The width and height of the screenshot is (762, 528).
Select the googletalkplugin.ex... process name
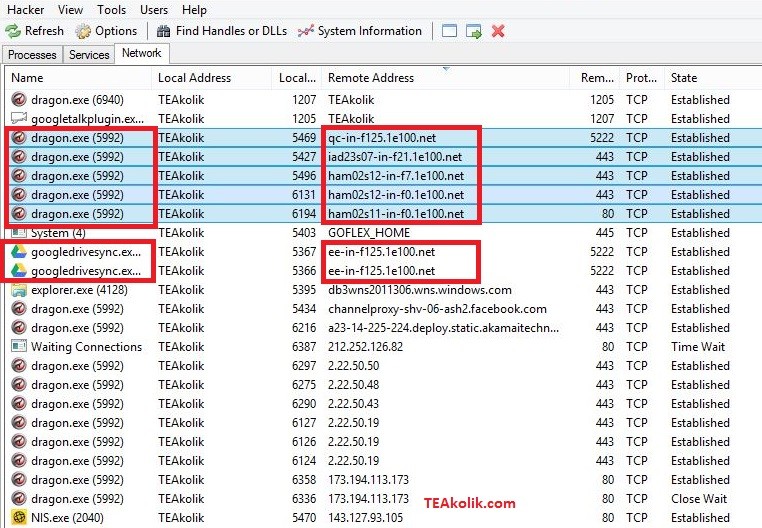[87, 119]
